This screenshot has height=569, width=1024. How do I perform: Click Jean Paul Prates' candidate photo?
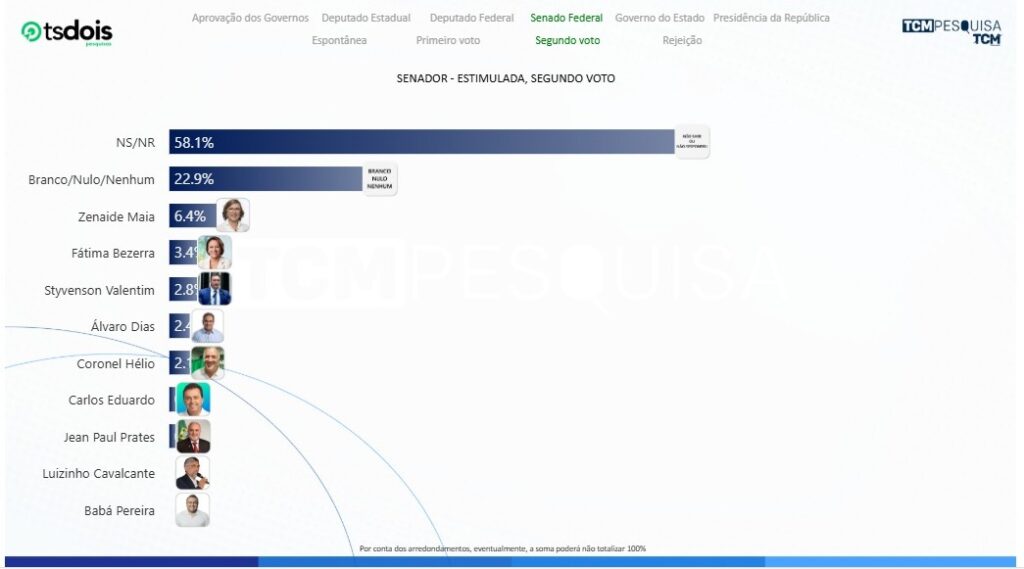point(193,437)
